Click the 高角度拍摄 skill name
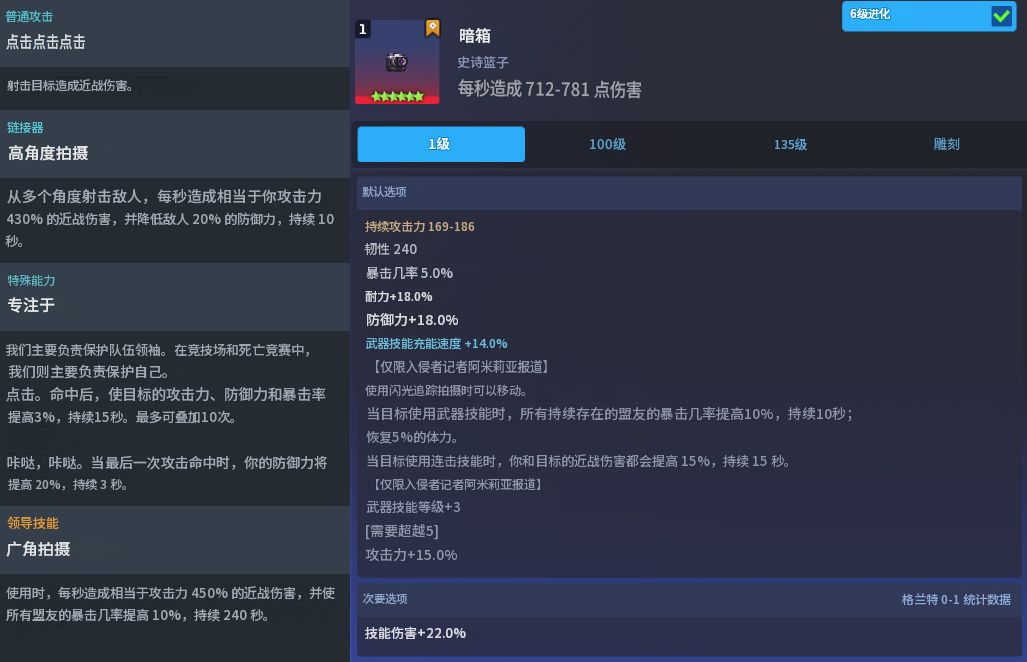 point(48,153)
